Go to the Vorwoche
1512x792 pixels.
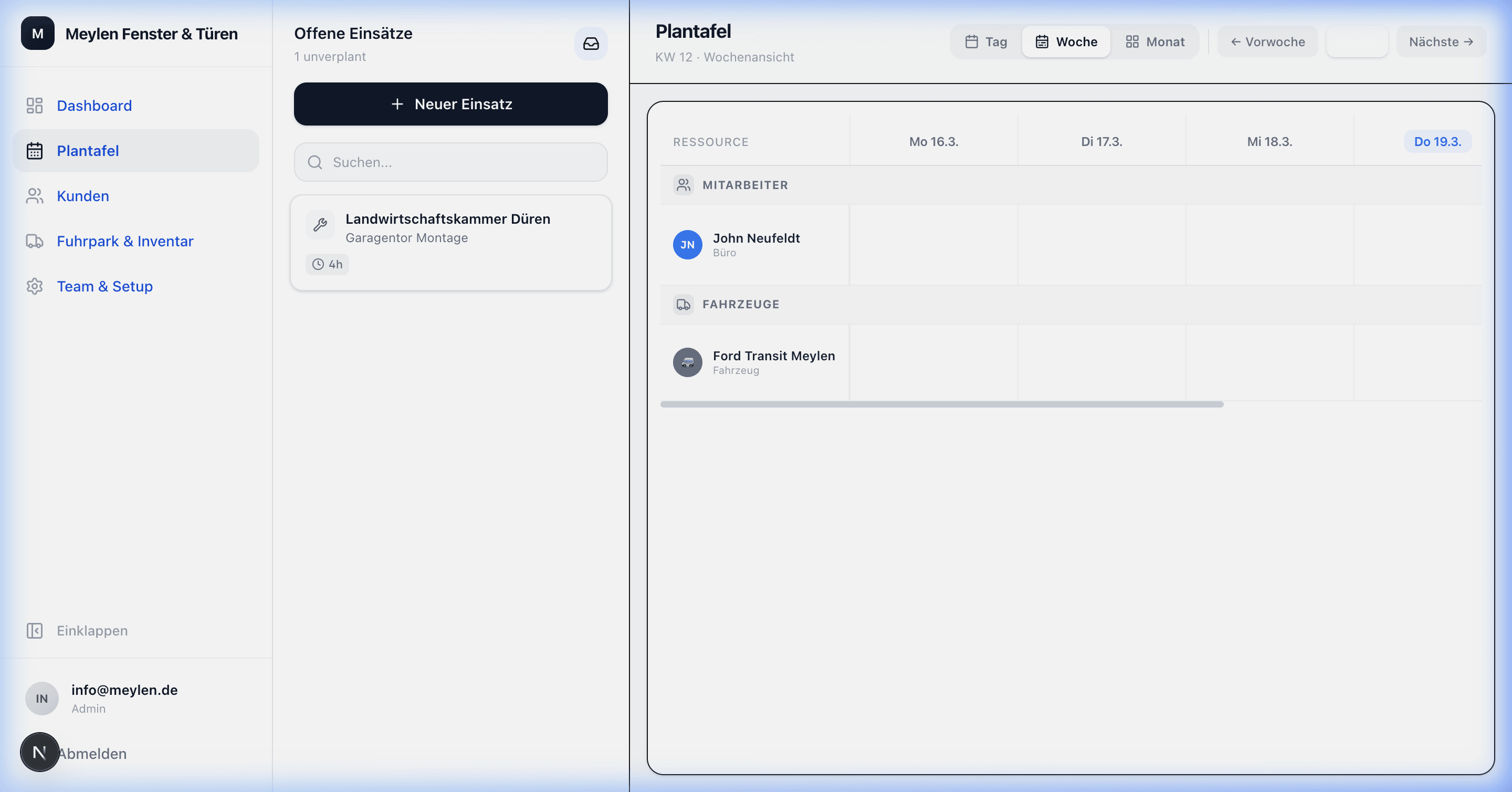1268,41
